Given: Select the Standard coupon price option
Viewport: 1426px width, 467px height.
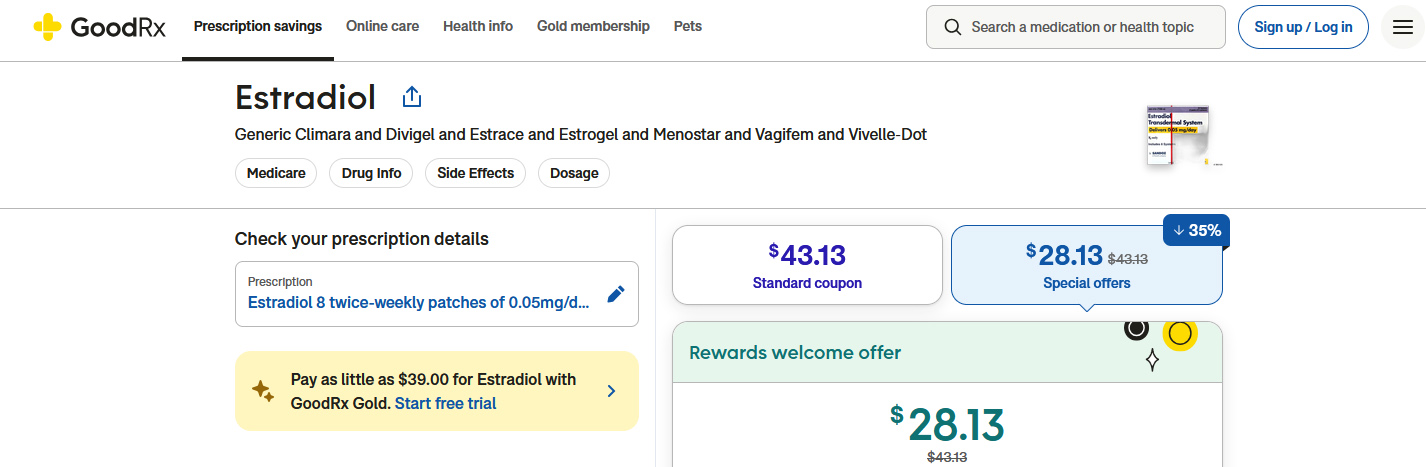Looking at the screenshot, I should pos(807,265).
